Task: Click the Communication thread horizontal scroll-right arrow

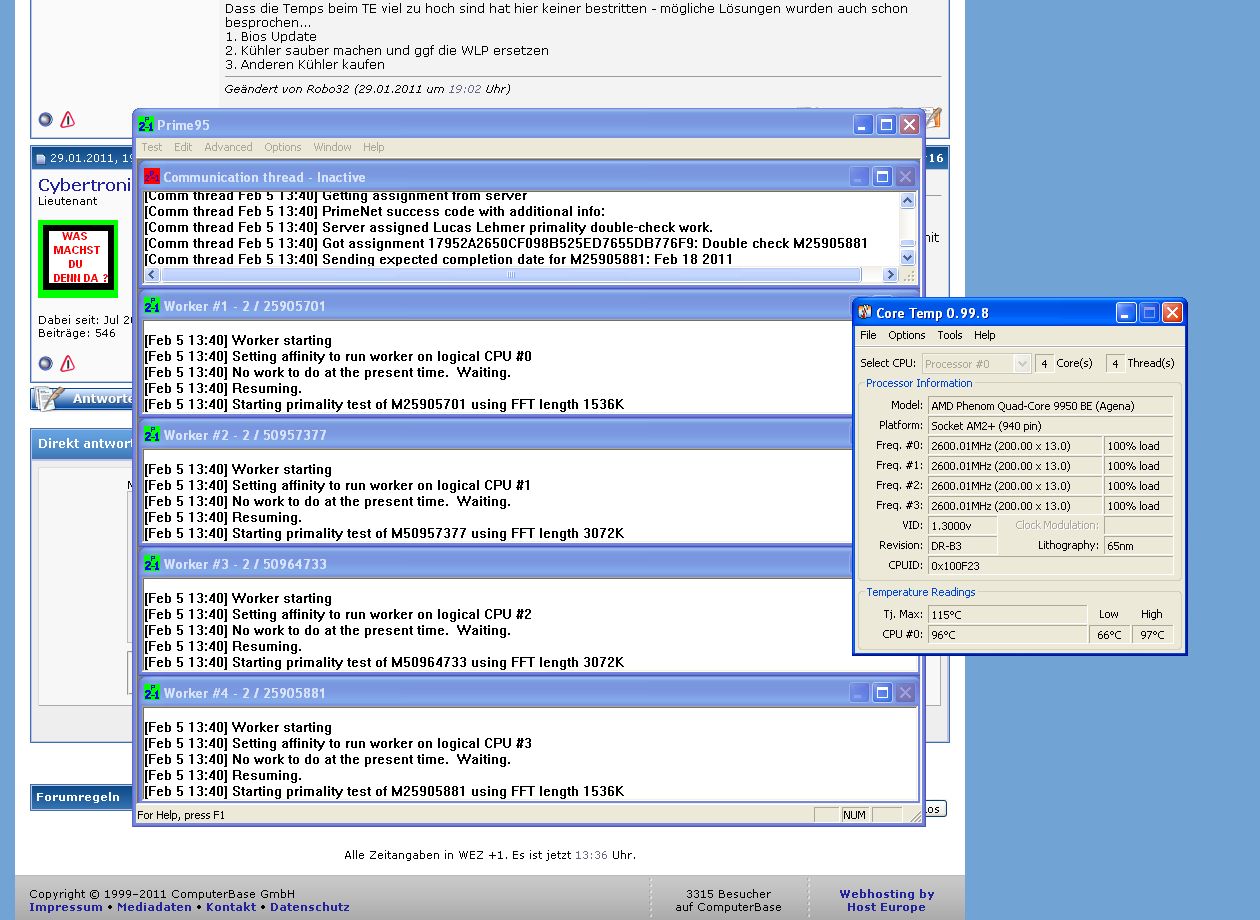Action: [x=890, y=274]
